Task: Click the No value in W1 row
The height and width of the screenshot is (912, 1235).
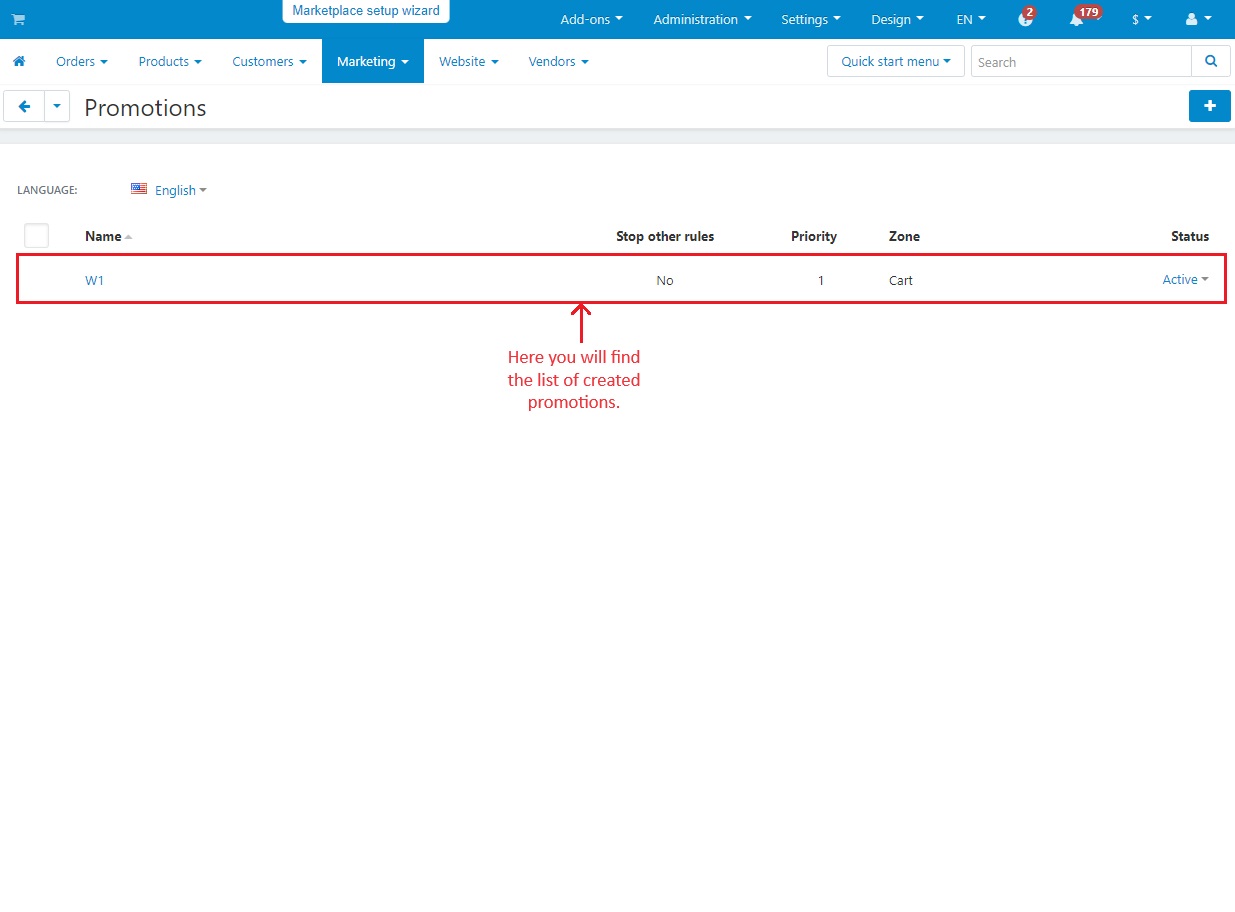Action: click(665, 281)
